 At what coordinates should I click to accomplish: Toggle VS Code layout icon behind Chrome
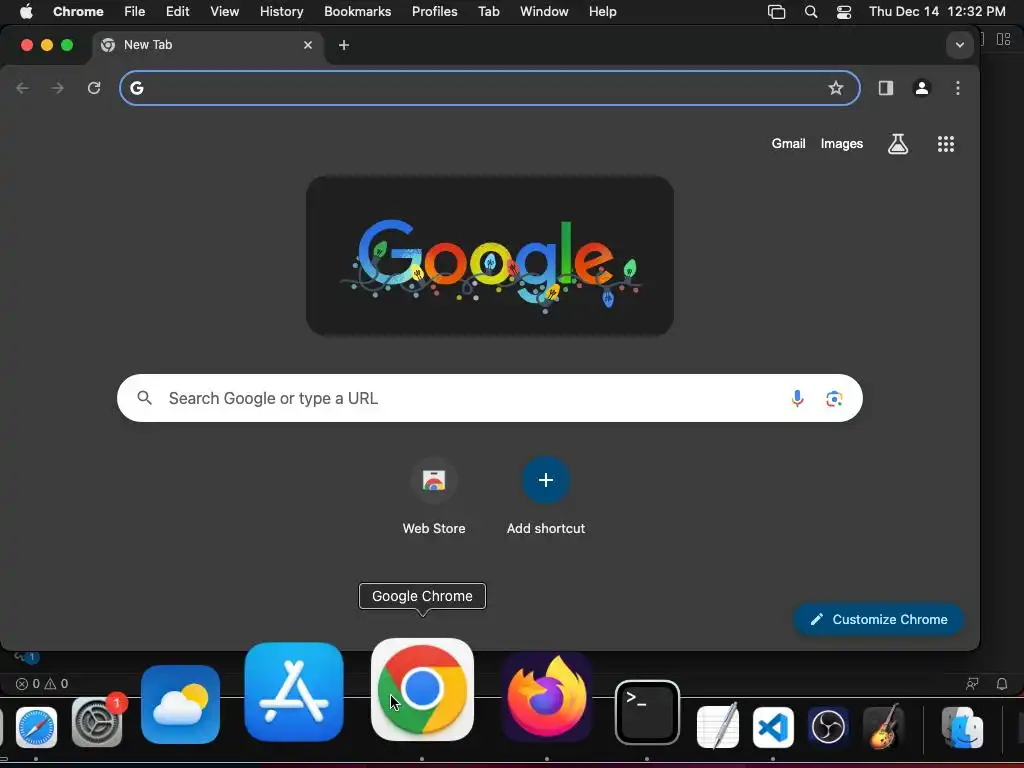(x=1004, y=39)
